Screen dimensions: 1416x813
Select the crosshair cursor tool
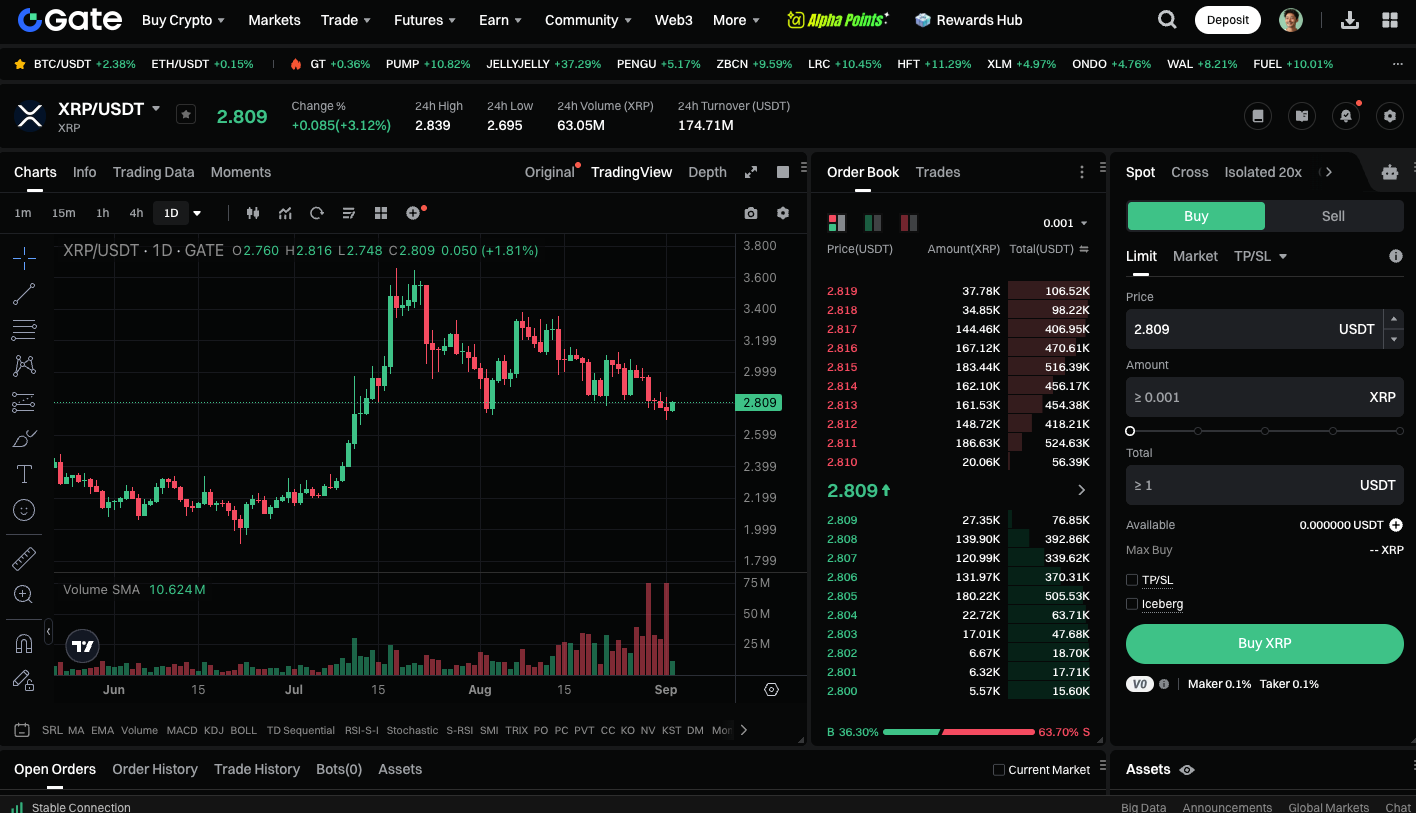(24, 258)
